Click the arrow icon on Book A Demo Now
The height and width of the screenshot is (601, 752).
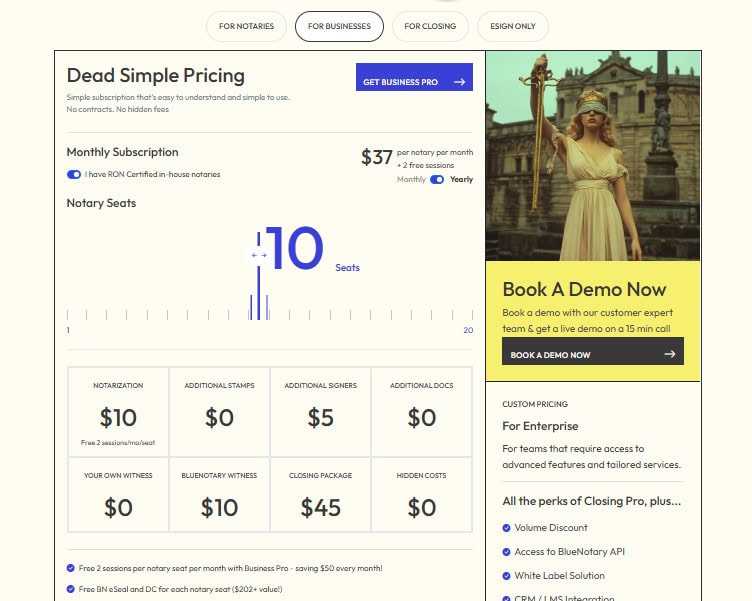click(x=670, y=354)
